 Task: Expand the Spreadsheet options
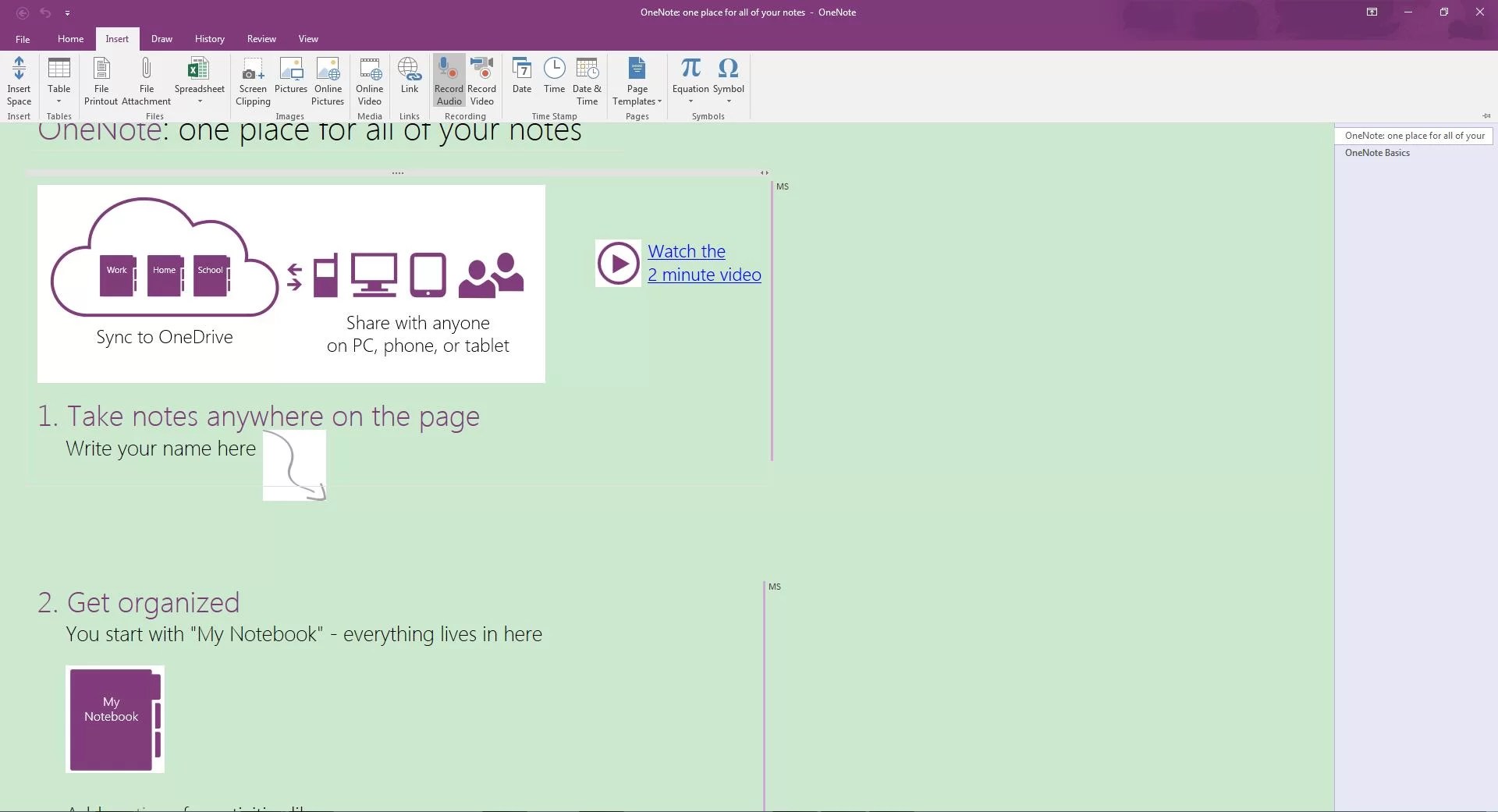coord(199,100)
